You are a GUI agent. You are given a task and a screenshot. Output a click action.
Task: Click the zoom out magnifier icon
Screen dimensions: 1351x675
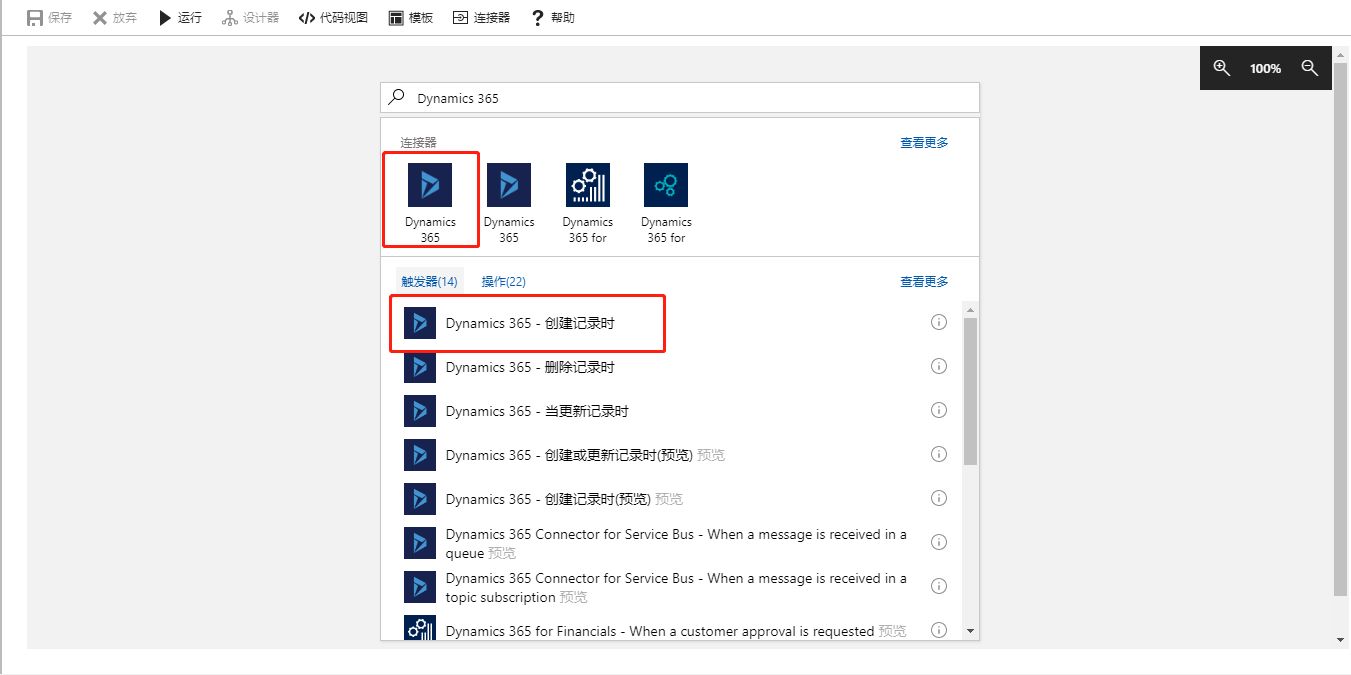click(1310, 68)
